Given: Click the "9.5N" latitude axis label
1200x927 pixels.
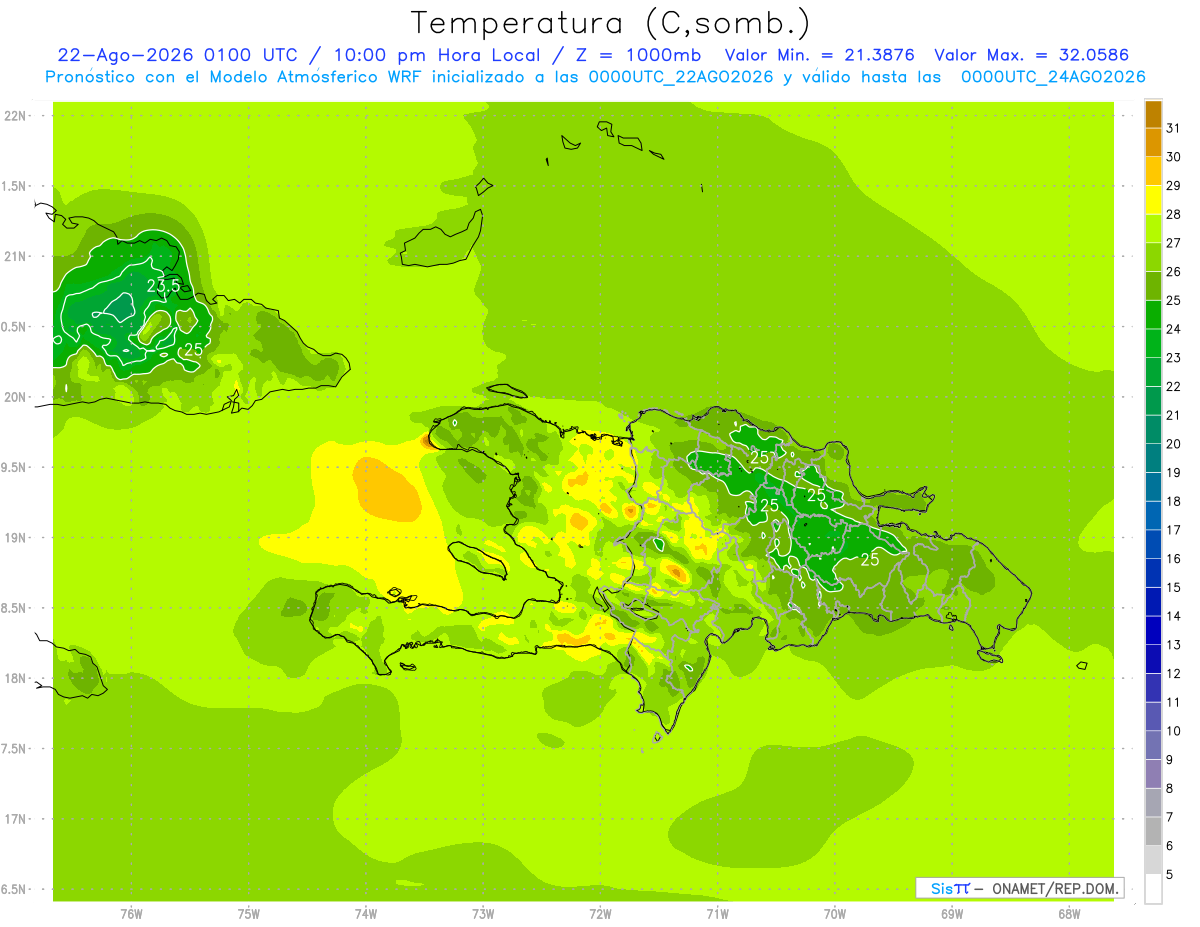Looking at the screenshot, I should pyautogui.click(x=14, y=467).
